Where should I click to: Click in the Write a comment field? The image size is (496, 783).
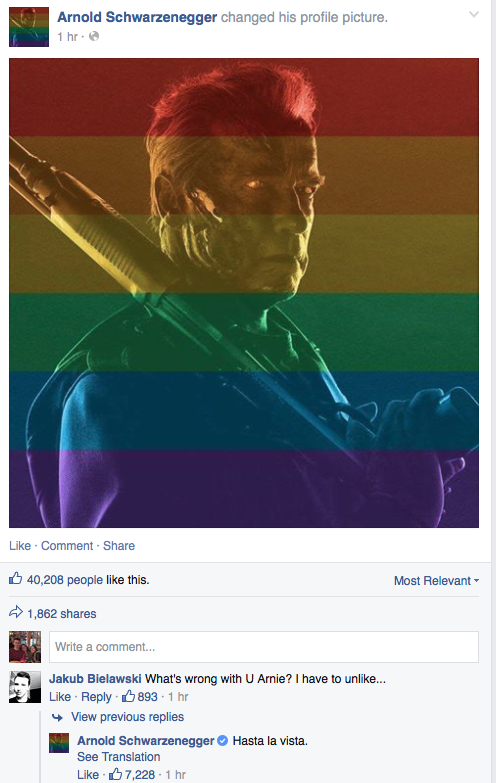(x=264, y=647)
